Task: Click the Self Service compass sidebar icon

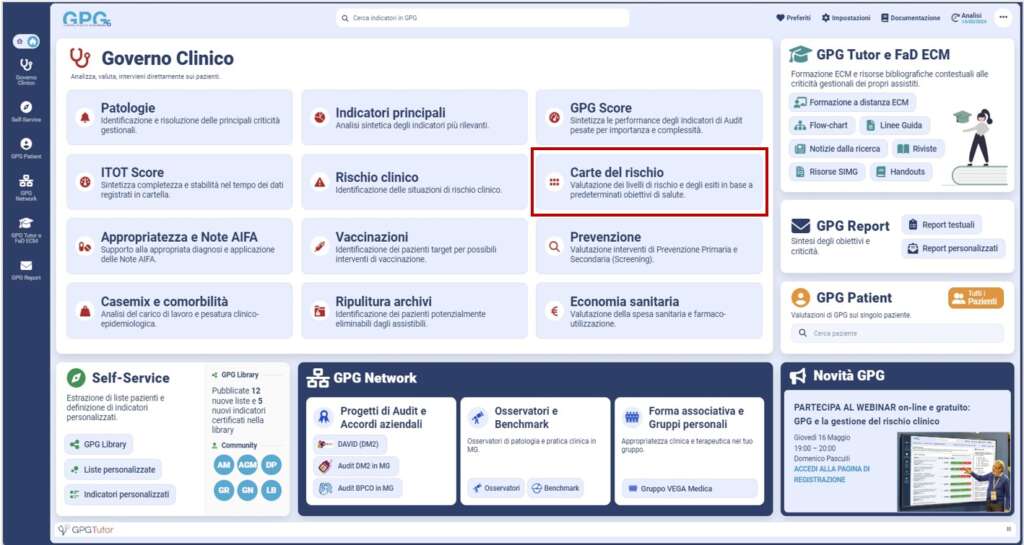Action: (x=26, y=111)
